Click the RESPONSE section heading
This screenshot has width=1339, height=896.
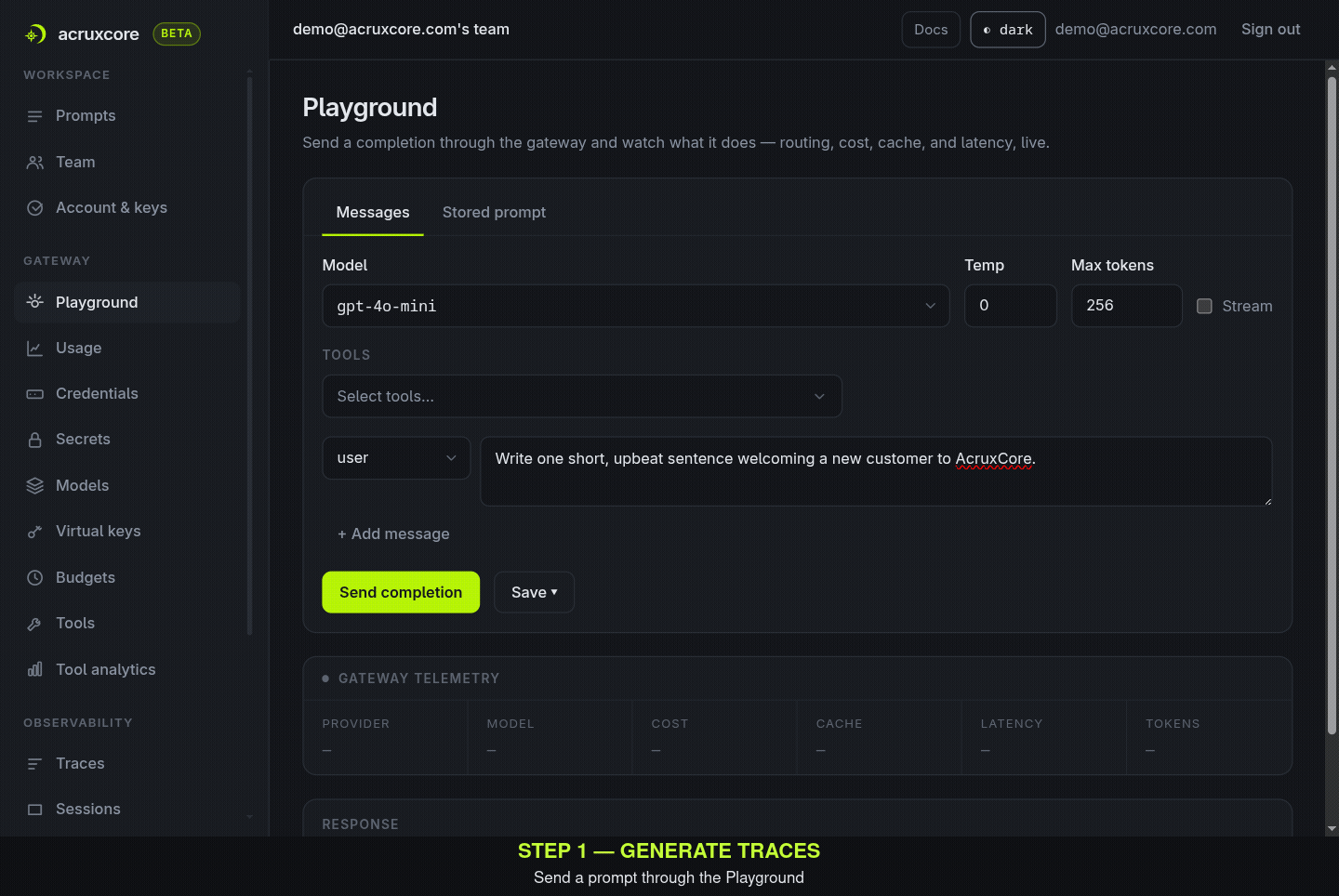pos(360,824)
